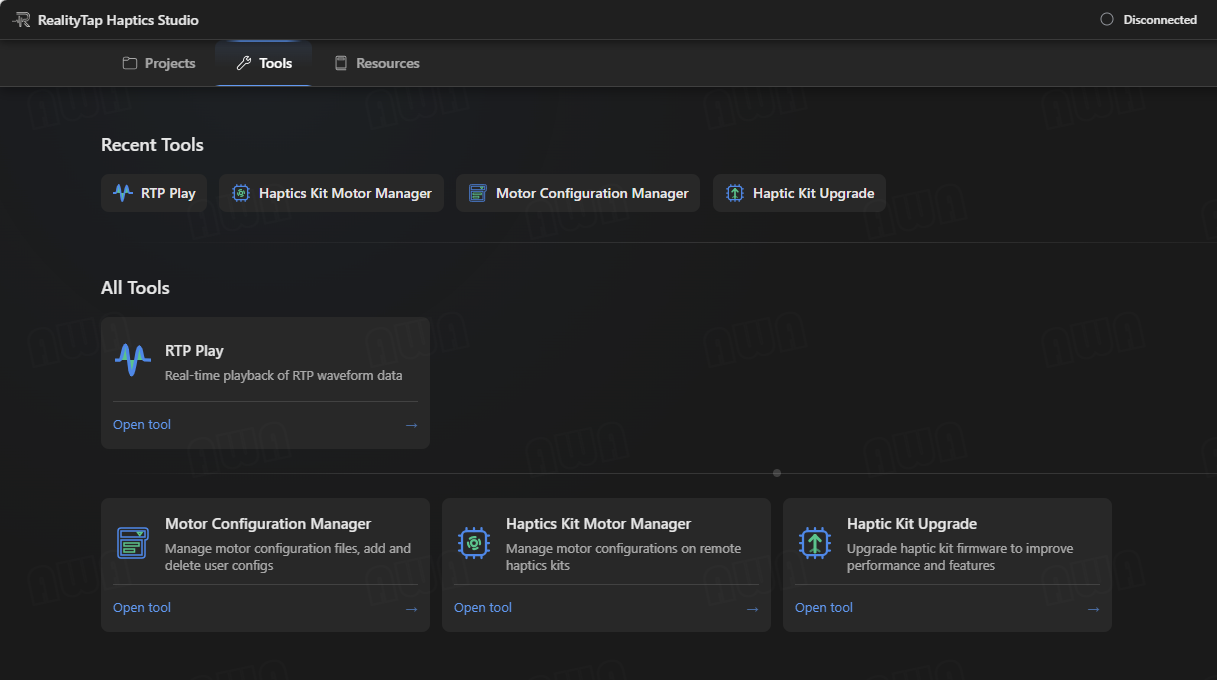This screenshot has height=680, width=1217.
Task: Click the large Motor Configuration Manager card icon
Action: (x=133, y=542)
